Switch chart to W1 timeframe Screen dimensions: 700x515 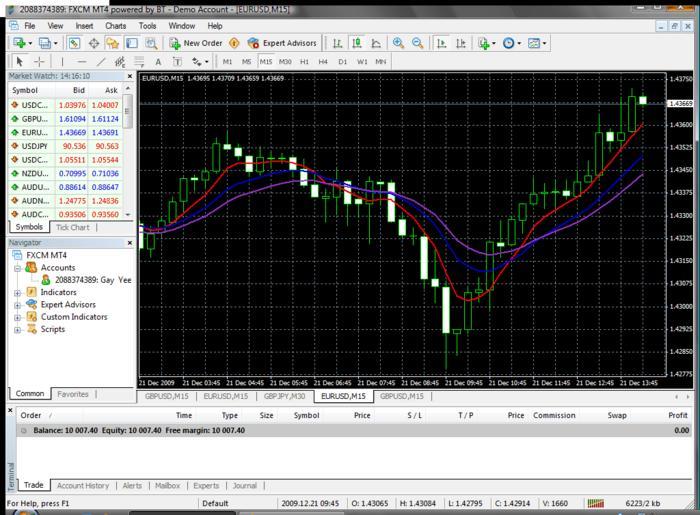[x=362, y=62]
